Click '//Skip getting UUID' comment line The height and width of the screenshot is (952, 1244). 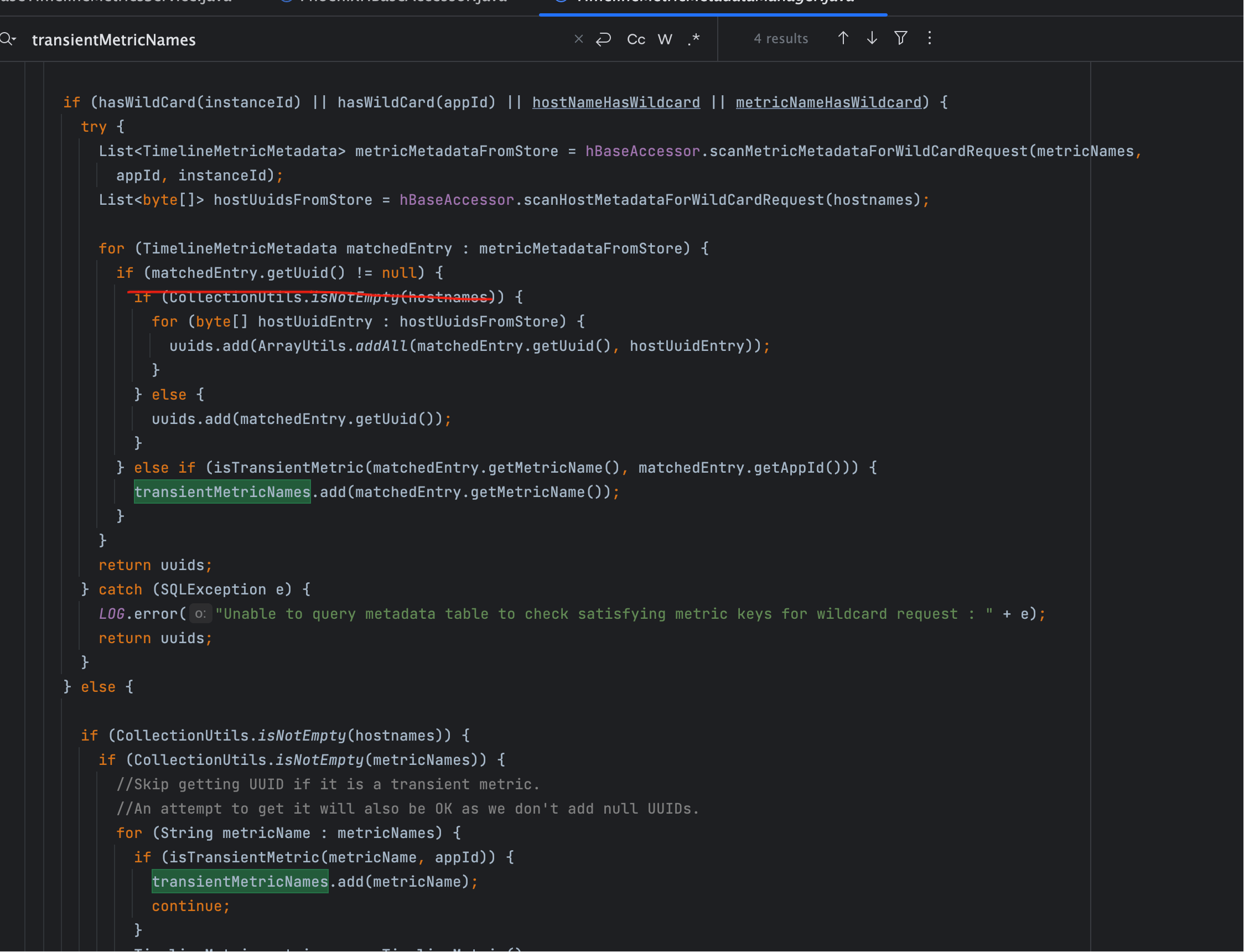point(328,784)
